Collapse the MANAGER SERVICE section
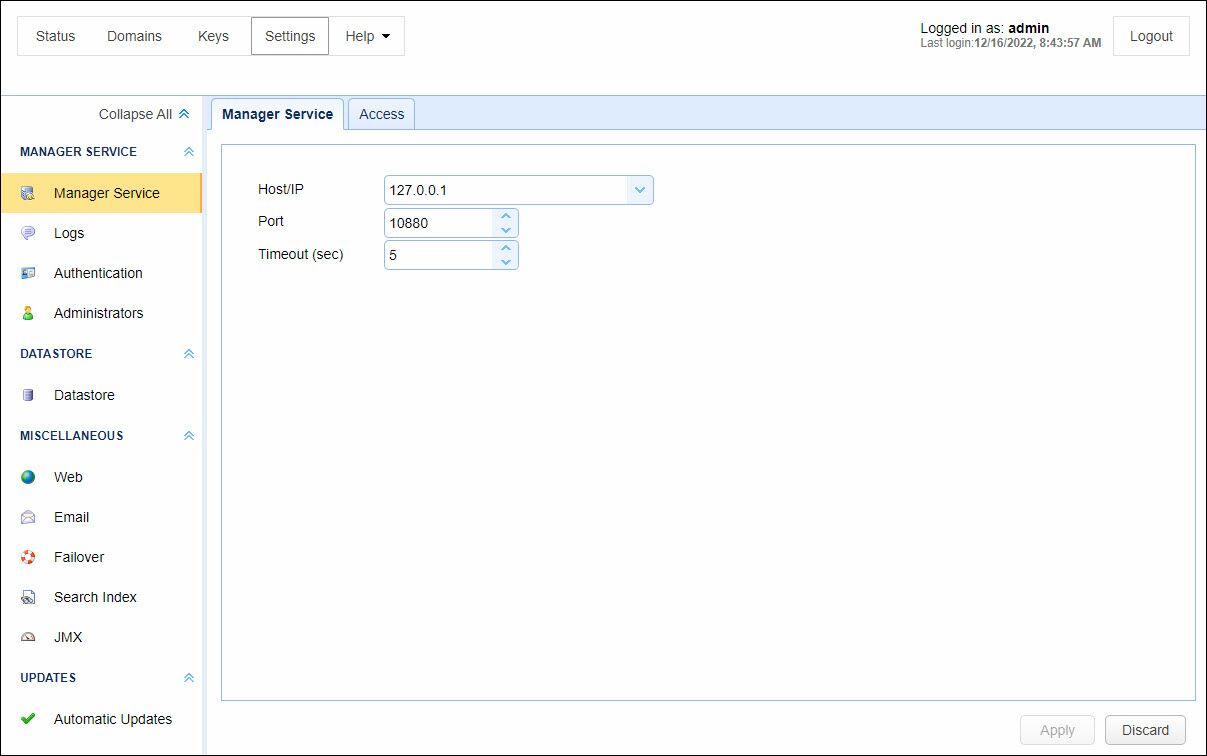The image size is (1207, 756). [x=189, y=152]
